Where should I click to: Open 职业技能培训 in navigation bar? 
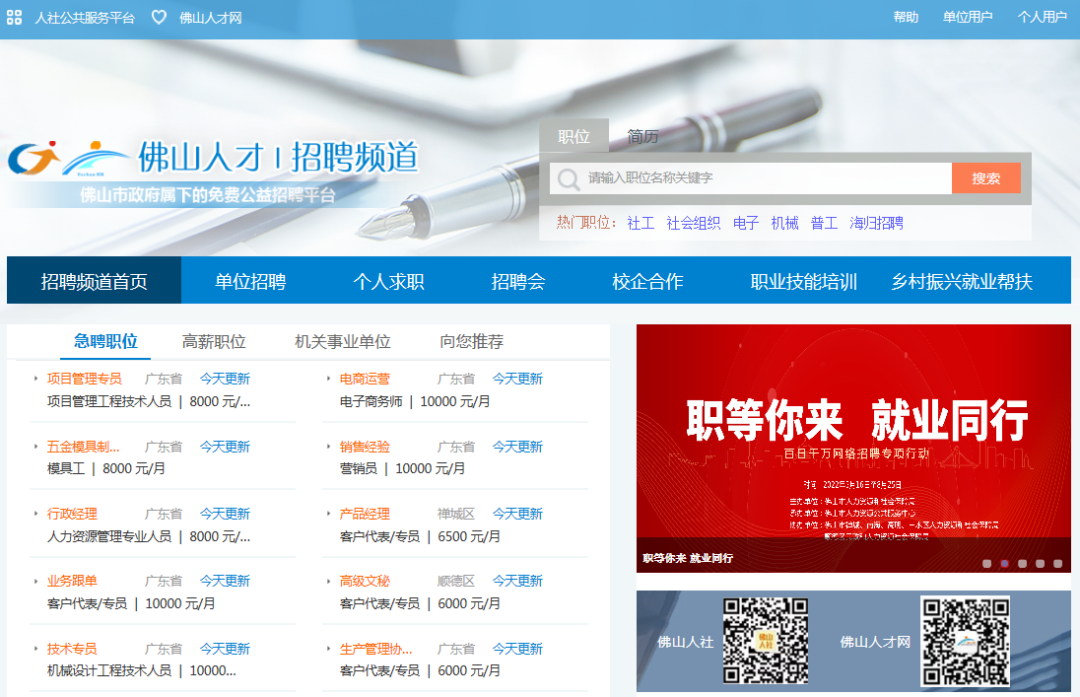[x=803, y=281]
